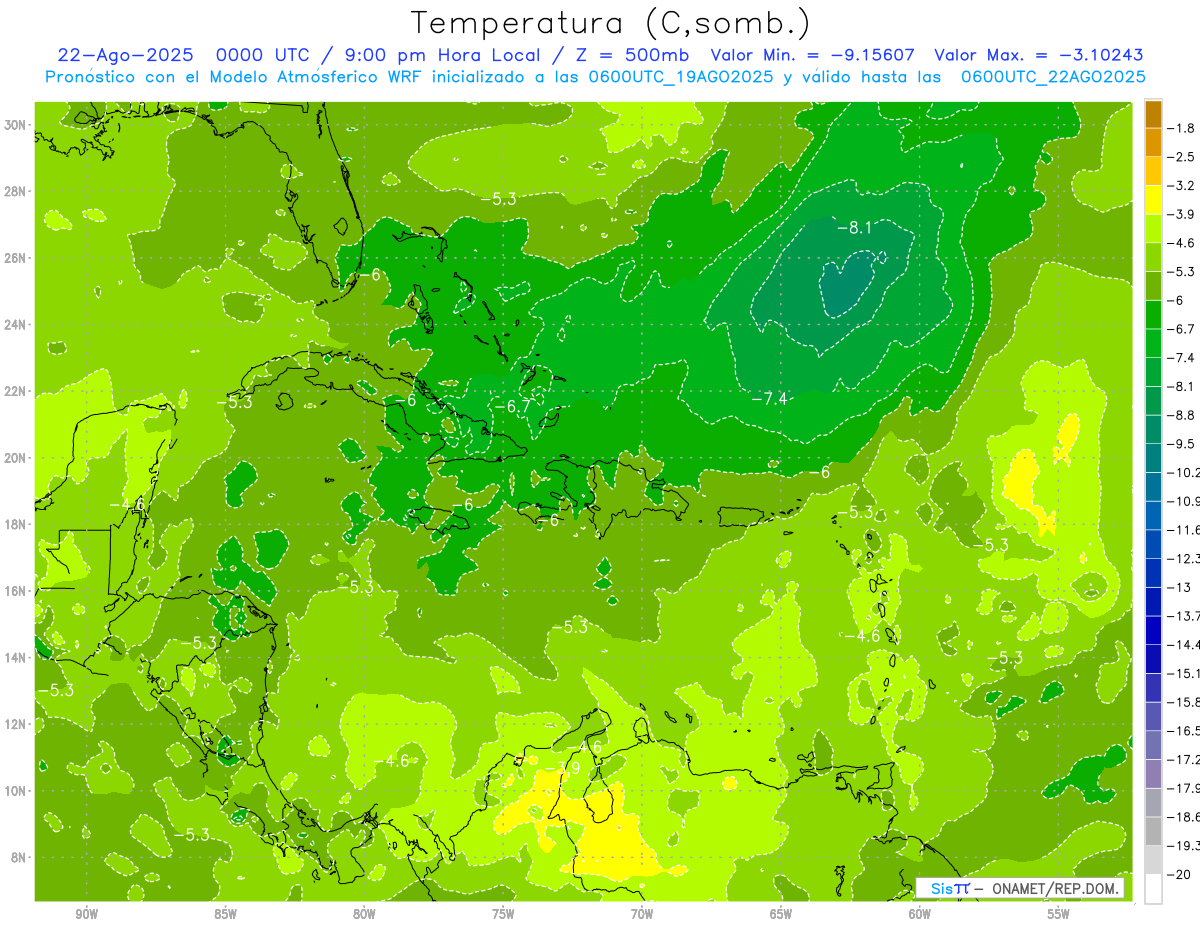Click the -10.2 color scale label
Image resolution: width=1200 pixels, height=927 pixels.
(x=1183, y=472)
